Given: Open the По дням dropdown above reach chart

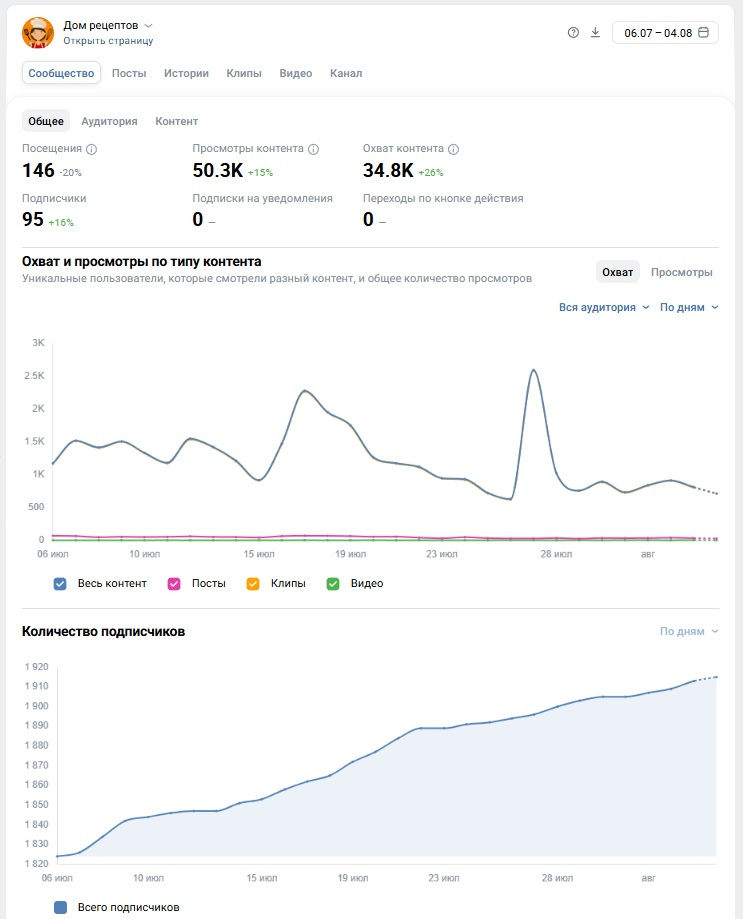Looking at the screenshot, I should click(x=689, y=307).
